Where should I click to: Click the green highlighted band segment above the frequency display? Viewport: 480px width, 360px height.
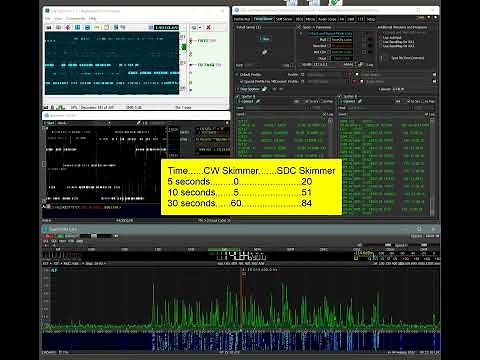coord(224,249)
